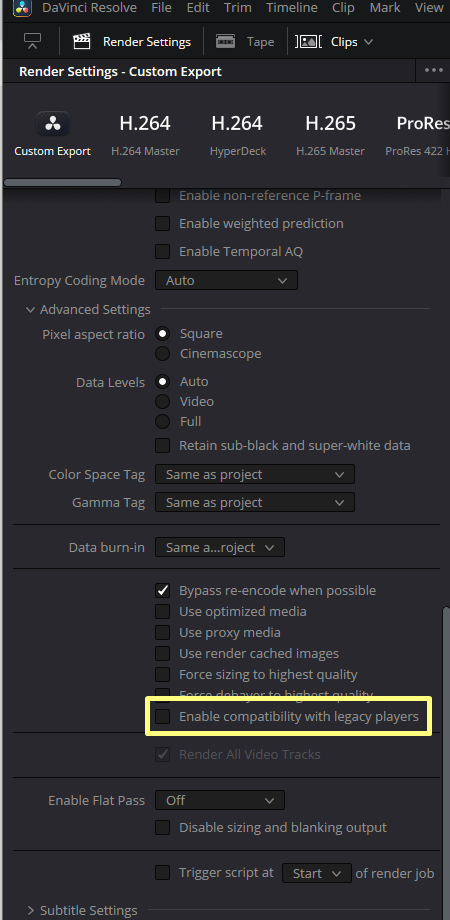Click the monitor output icon in toolbar
This screenshot has height=920, width=450.
[x=32, y=42]
